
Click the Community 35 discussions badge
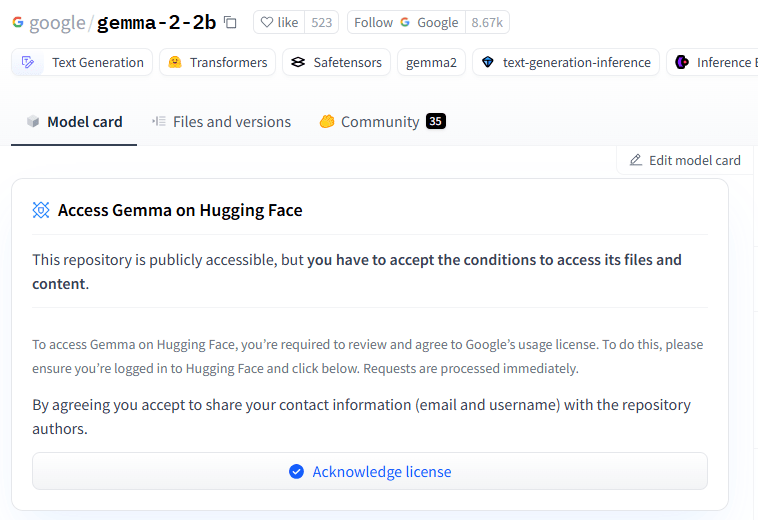tap(436, 121)
